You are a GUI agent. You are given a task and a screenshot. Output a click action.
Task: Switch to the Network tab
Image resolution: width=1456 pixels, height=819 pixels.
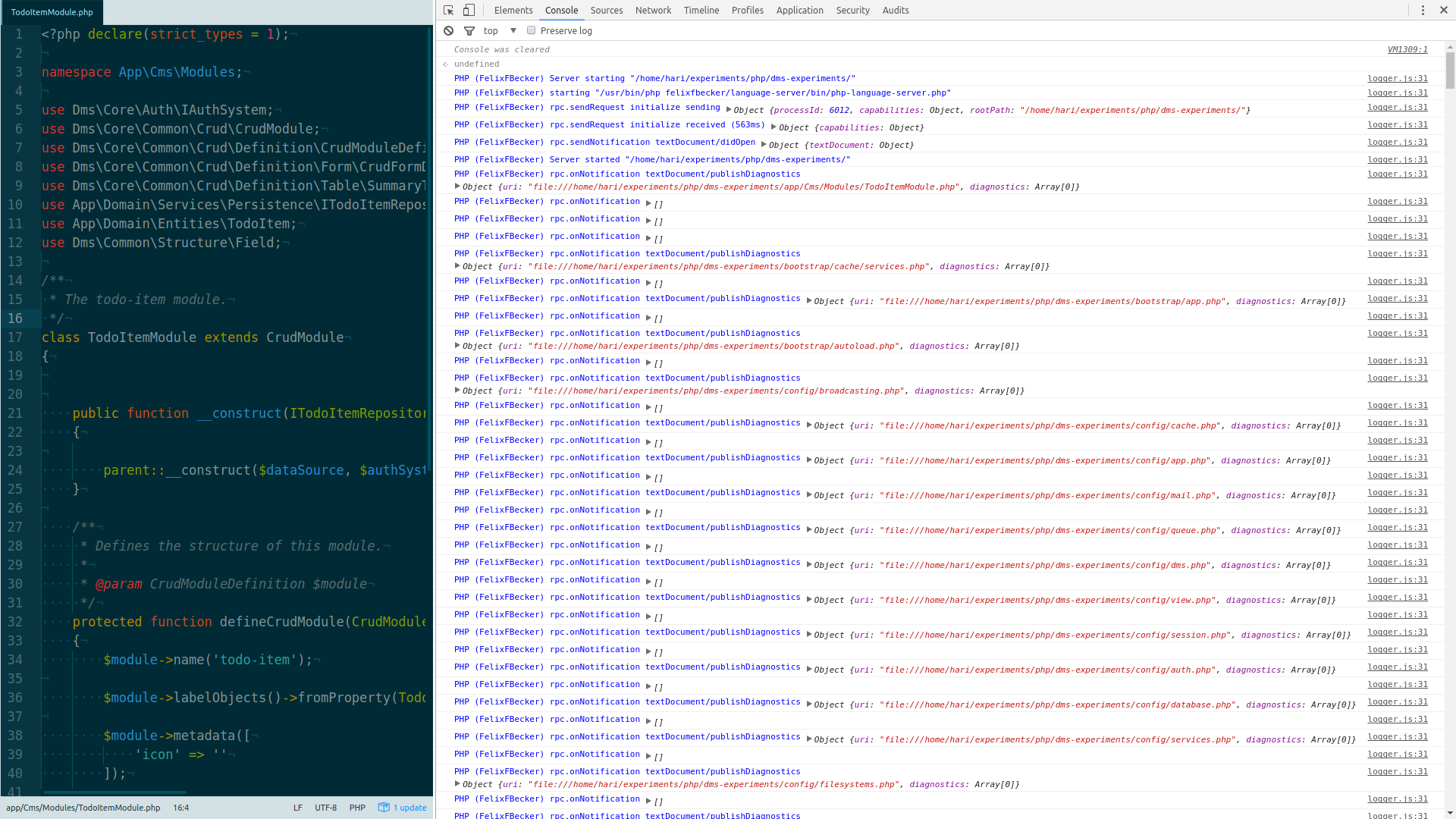(653, 10)
